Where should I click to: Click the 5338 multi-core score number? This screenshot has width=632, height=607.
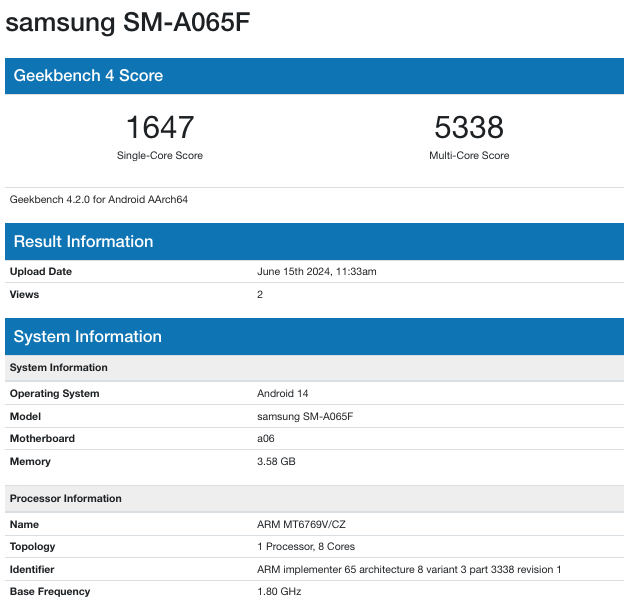pos(468,128)
